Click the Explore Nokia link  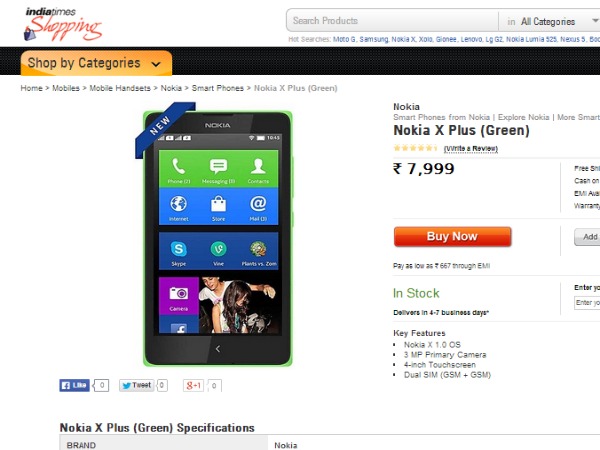click(526, 118)
